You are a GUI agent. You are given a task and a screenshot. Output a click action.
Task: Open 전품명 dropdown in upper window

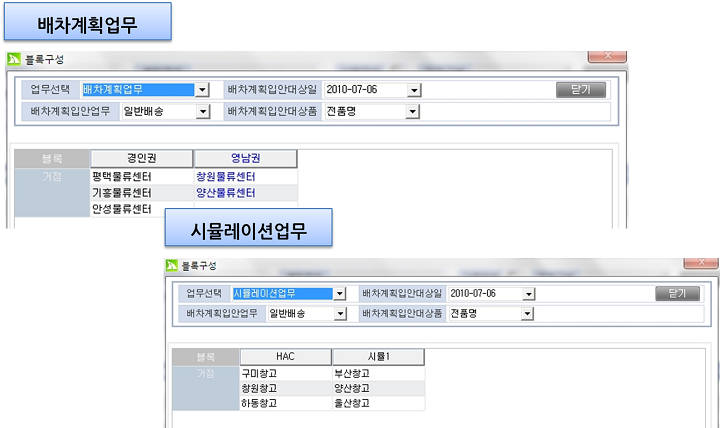[x=412, y=112]
